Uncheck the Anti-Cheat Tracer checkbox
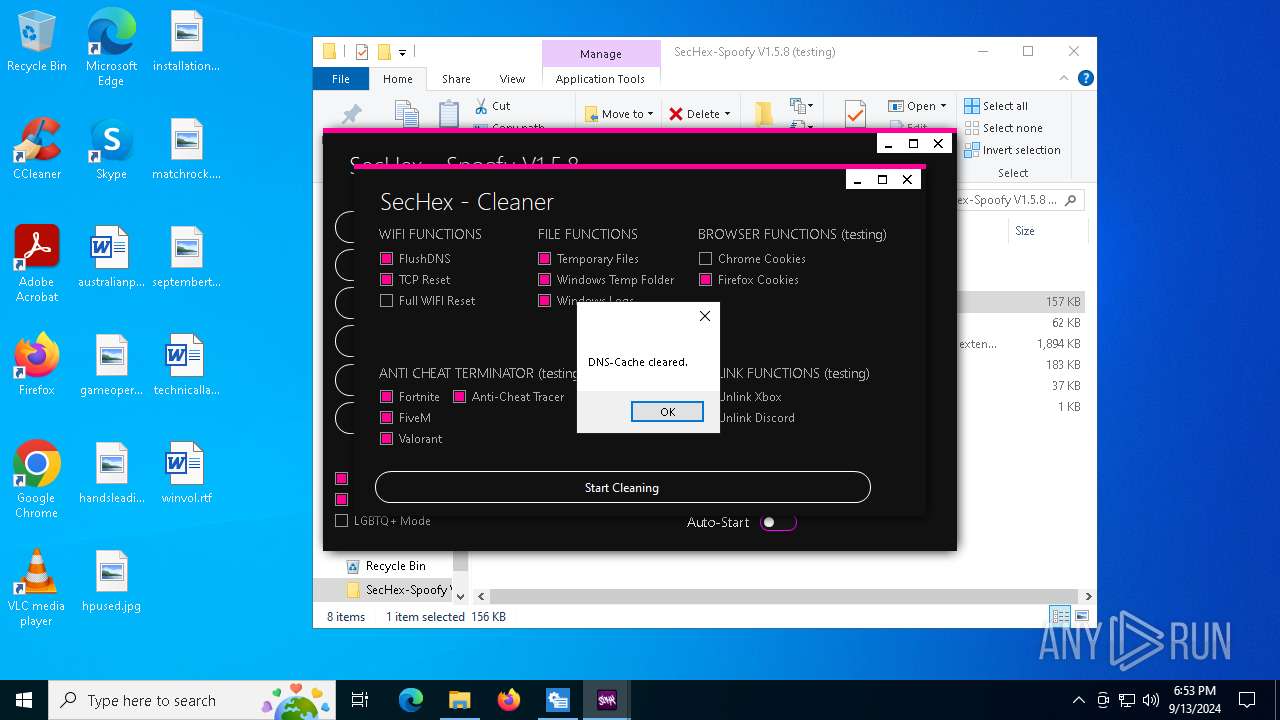 (460, 396)
